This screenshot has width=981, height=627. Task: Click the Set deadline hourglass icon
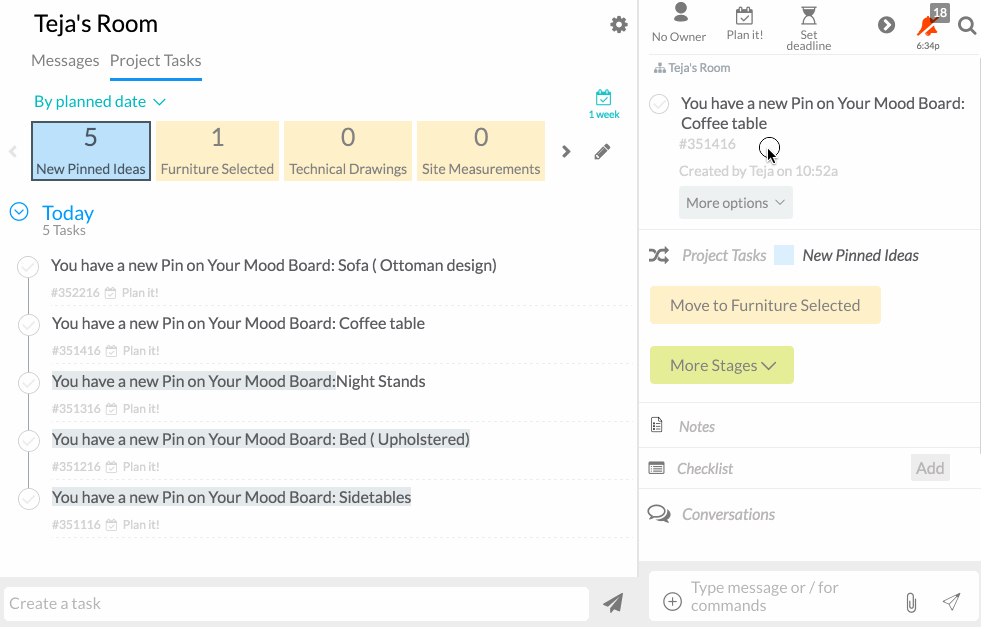pyautogui.click(x=809, y=15)
